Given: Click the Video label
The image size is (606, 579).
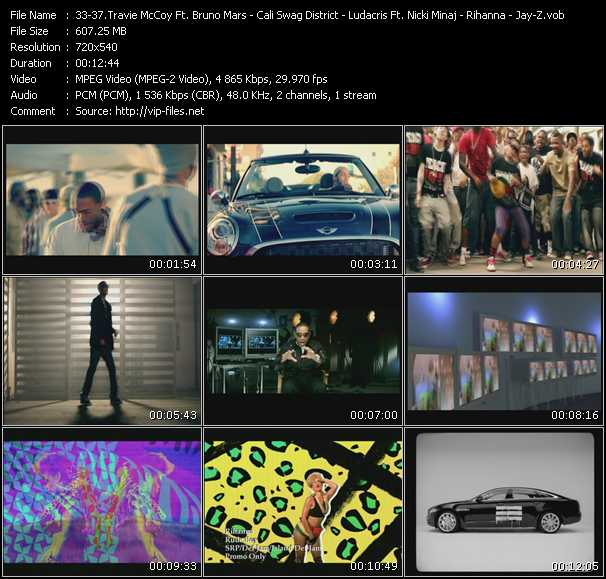Looking at the screenshot, I should pos(23,79).
